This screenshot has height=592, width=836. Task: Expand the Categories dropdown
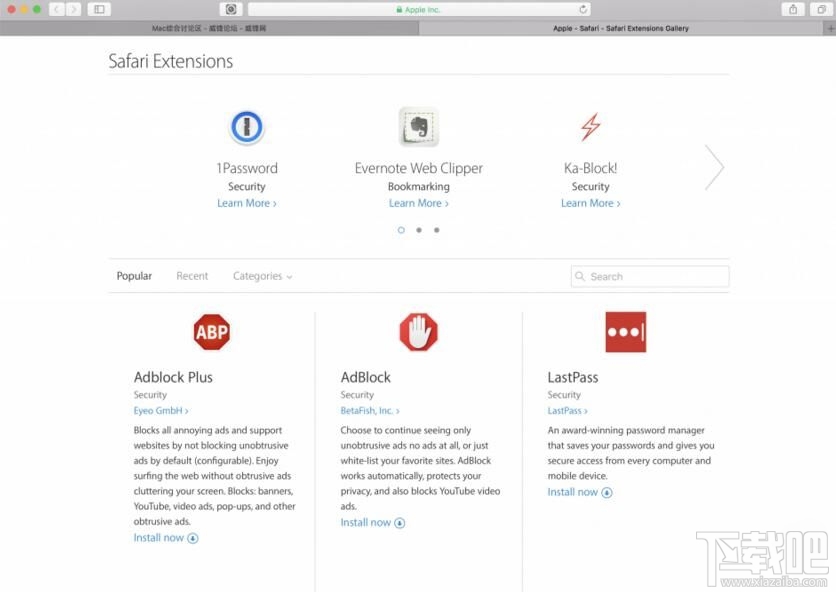point(262,276)
